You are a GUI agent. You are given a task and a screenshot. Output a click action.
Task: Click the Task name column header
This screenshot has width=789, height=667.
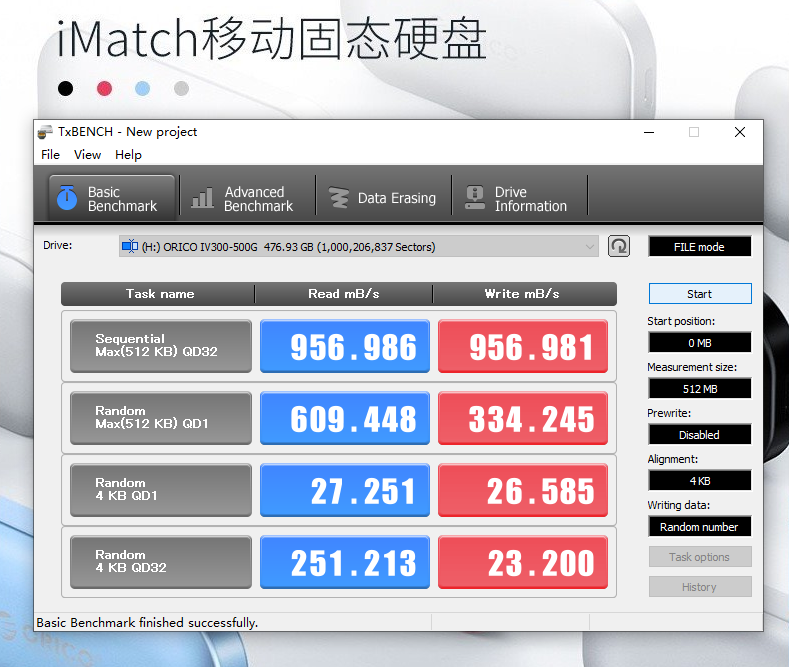point(159,294)
